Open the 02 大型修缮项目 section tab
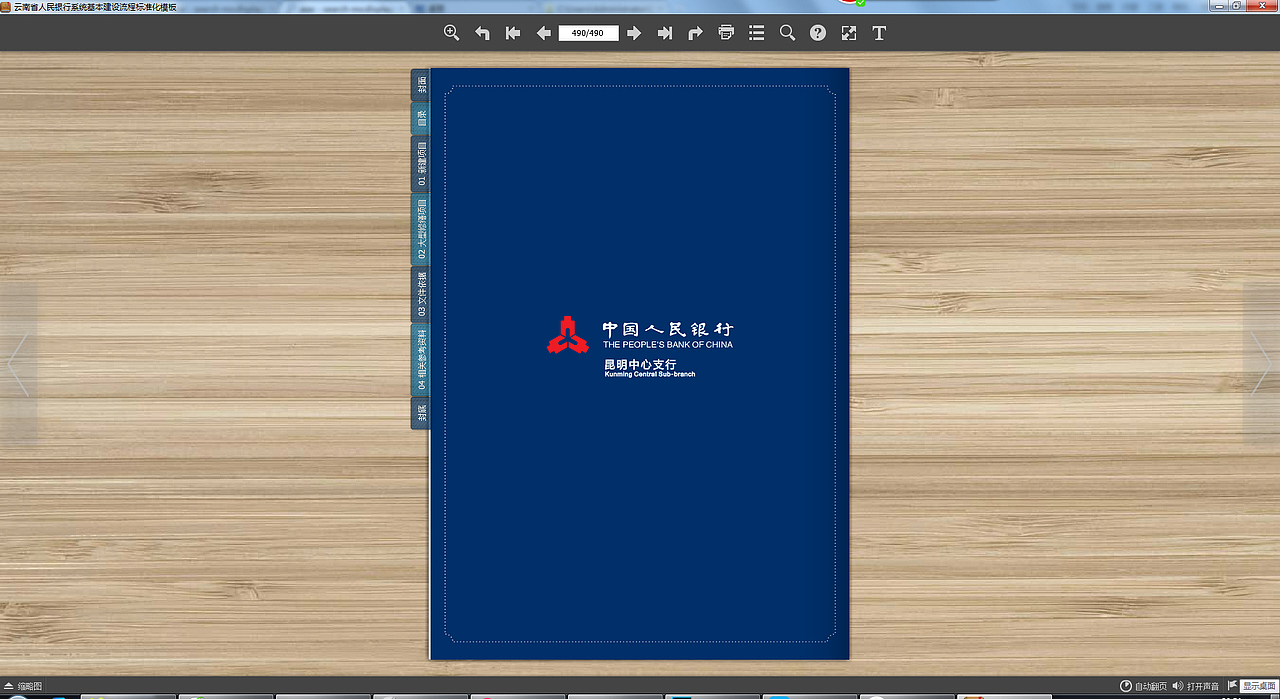This screenshot has width=1280, height=699. (419, 230)
